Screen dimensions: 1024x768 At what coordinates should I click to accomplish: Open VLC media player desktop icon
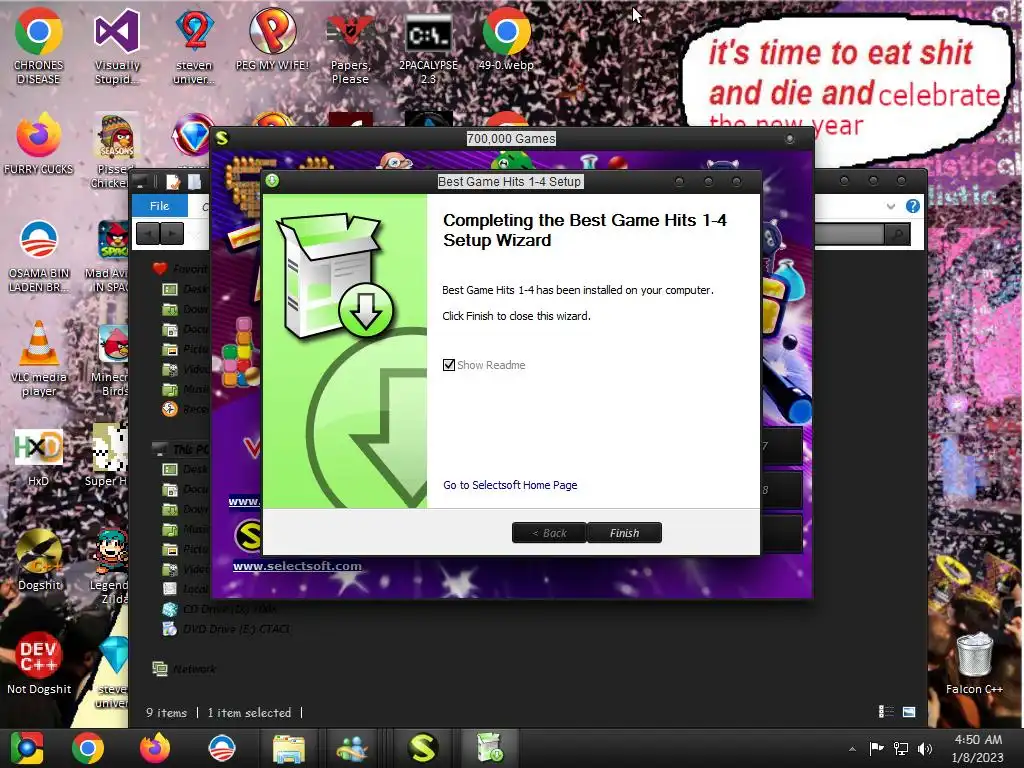point(39,359)
